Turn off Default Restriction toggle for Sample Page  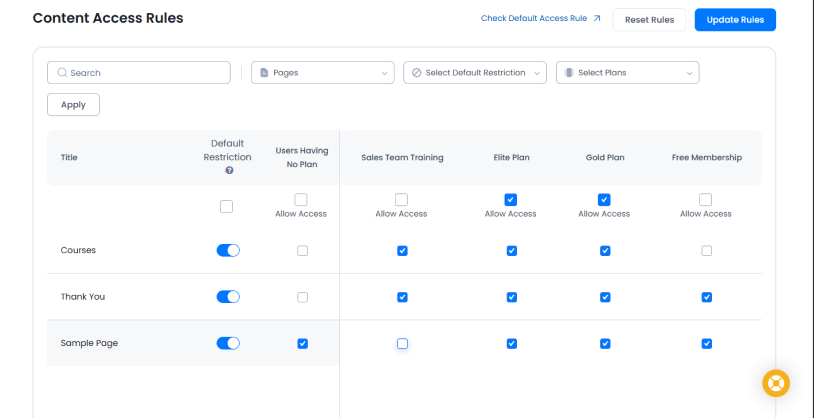tap(228, 343)
